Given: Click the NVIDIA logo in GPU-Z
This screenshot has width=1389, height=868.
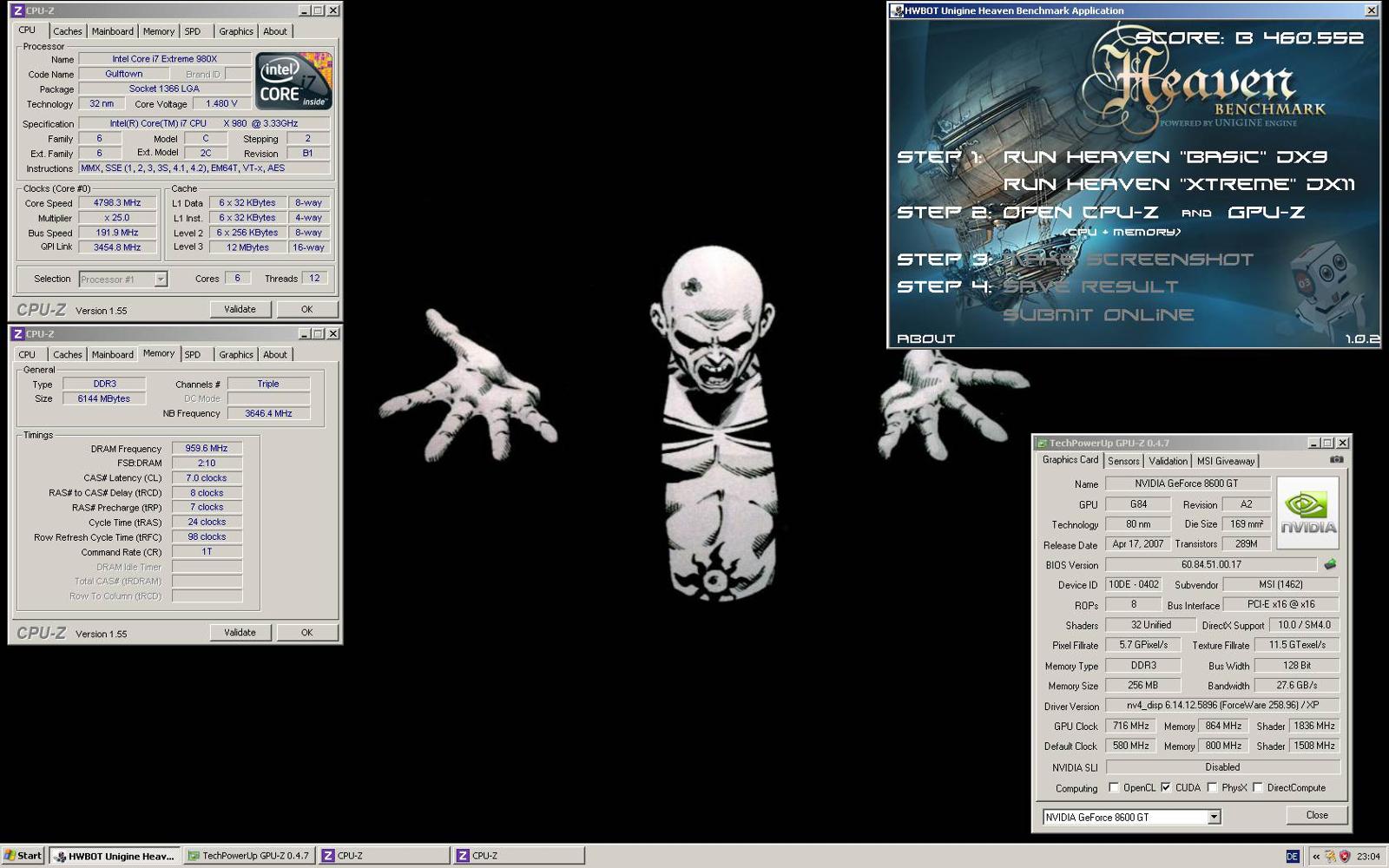Looking at the screenshot, I should click(1307, 512).
